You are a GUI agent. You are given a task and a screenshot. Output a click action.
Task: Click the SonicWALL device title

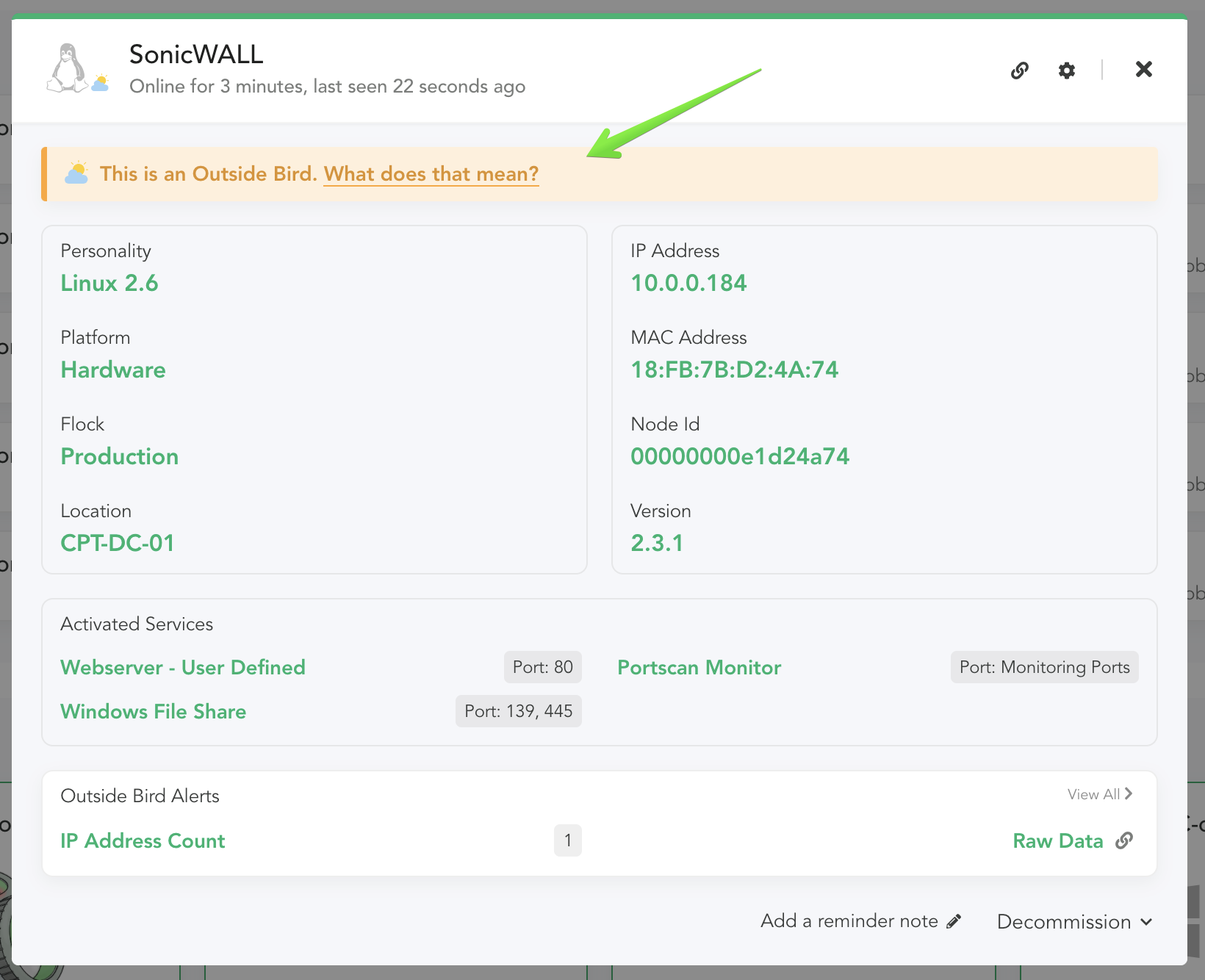coord(196,54)
